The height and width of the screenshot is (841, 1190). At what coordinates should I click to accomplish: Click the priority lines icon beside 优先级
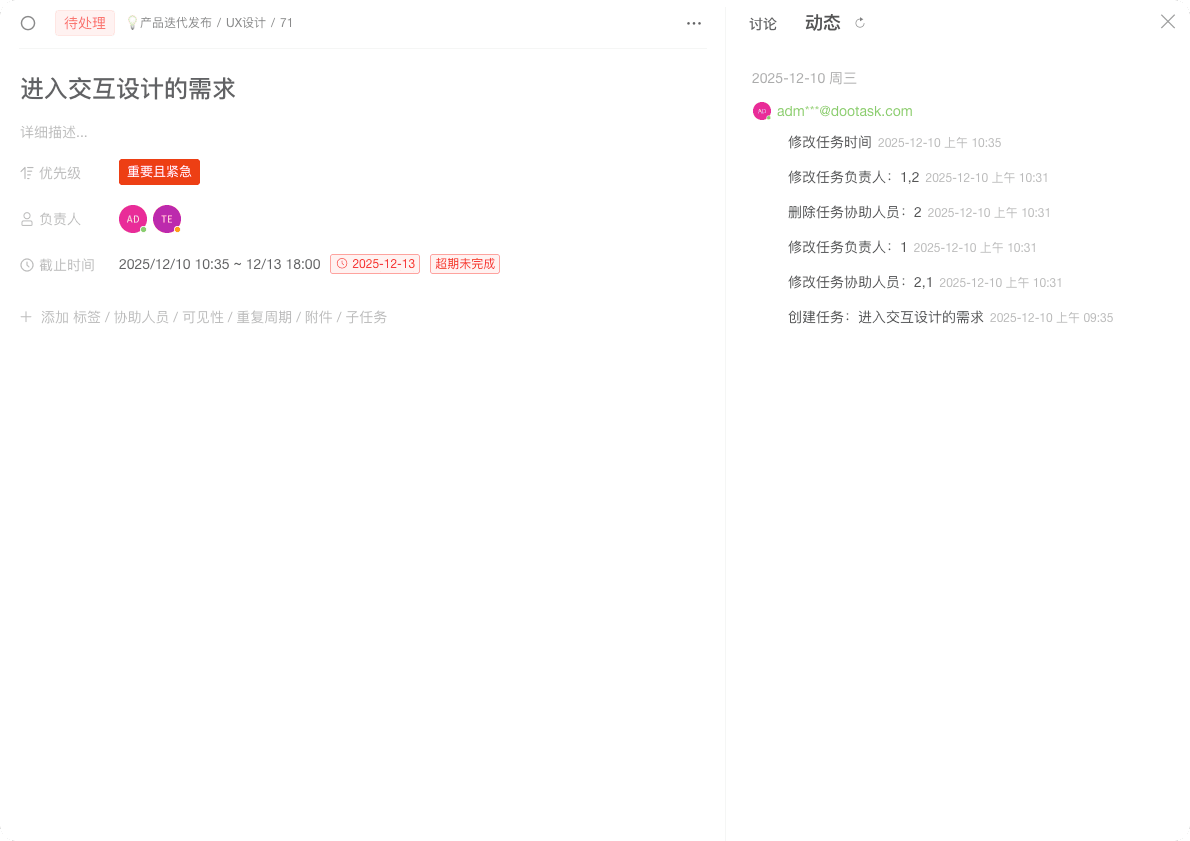coord(27,172)
